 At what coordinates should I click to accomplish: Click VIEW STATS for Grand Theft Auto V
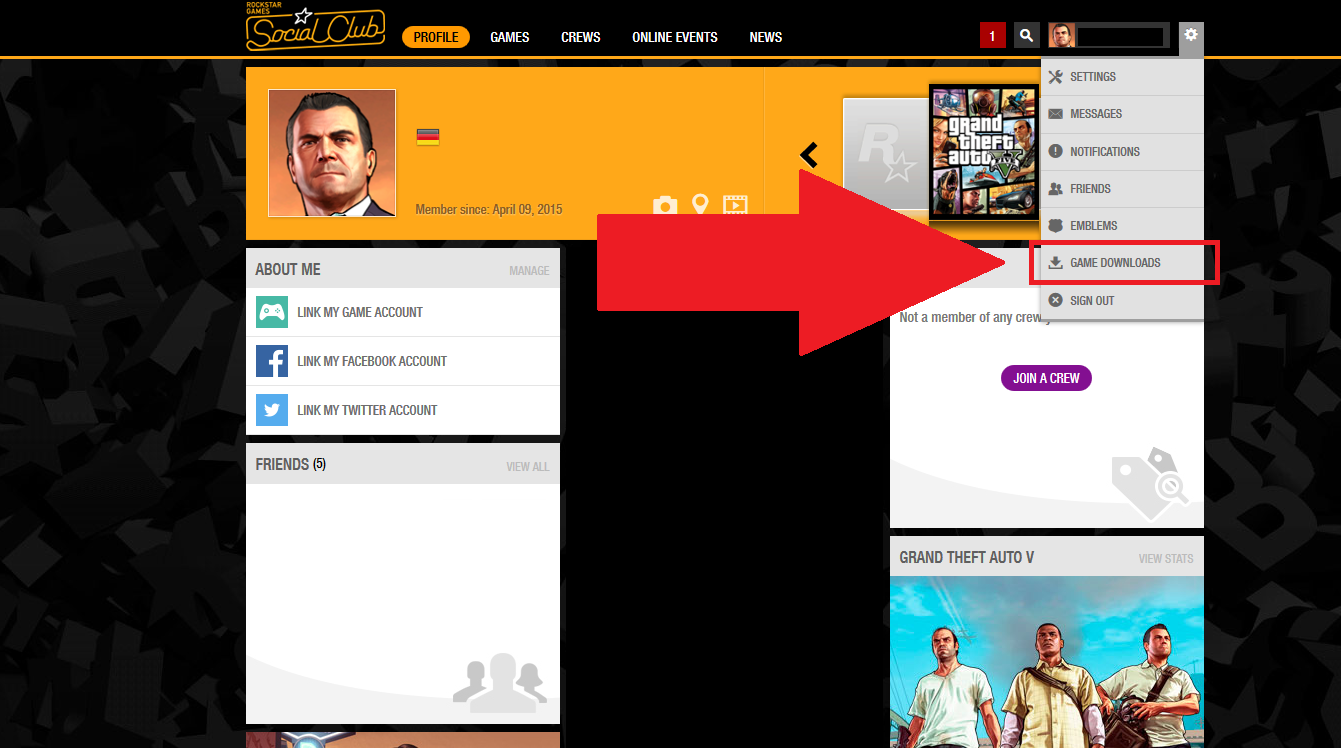pos(1166,559)
